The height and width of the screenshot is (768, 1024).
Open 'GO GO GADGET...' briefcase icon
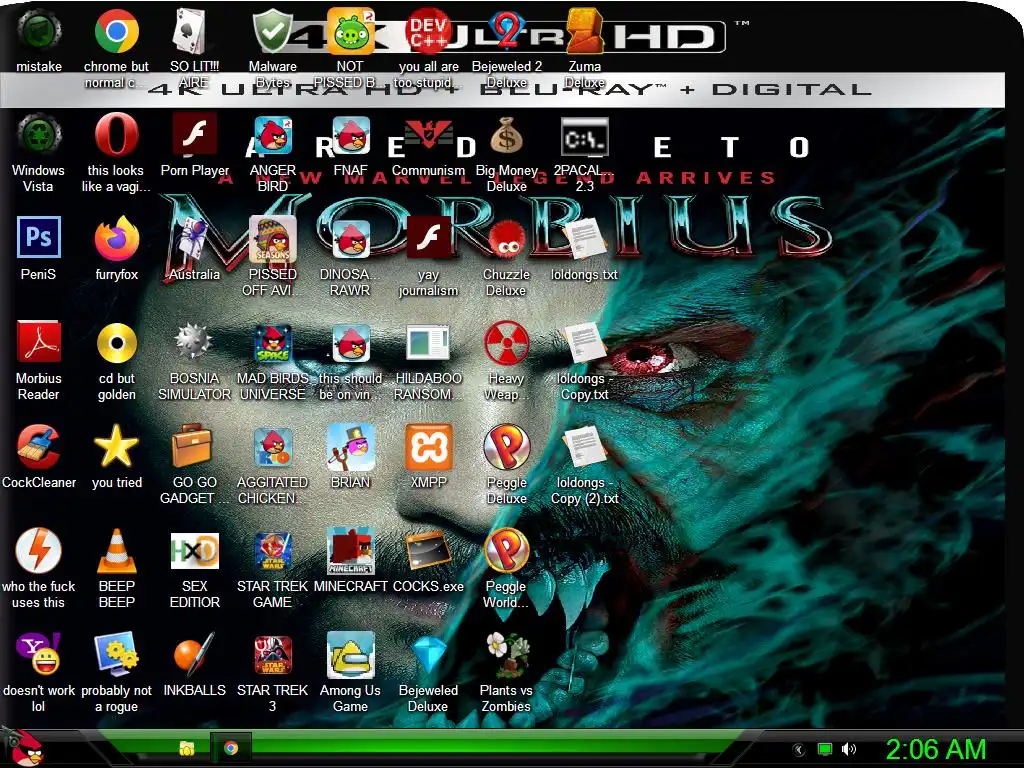(194, 447)
